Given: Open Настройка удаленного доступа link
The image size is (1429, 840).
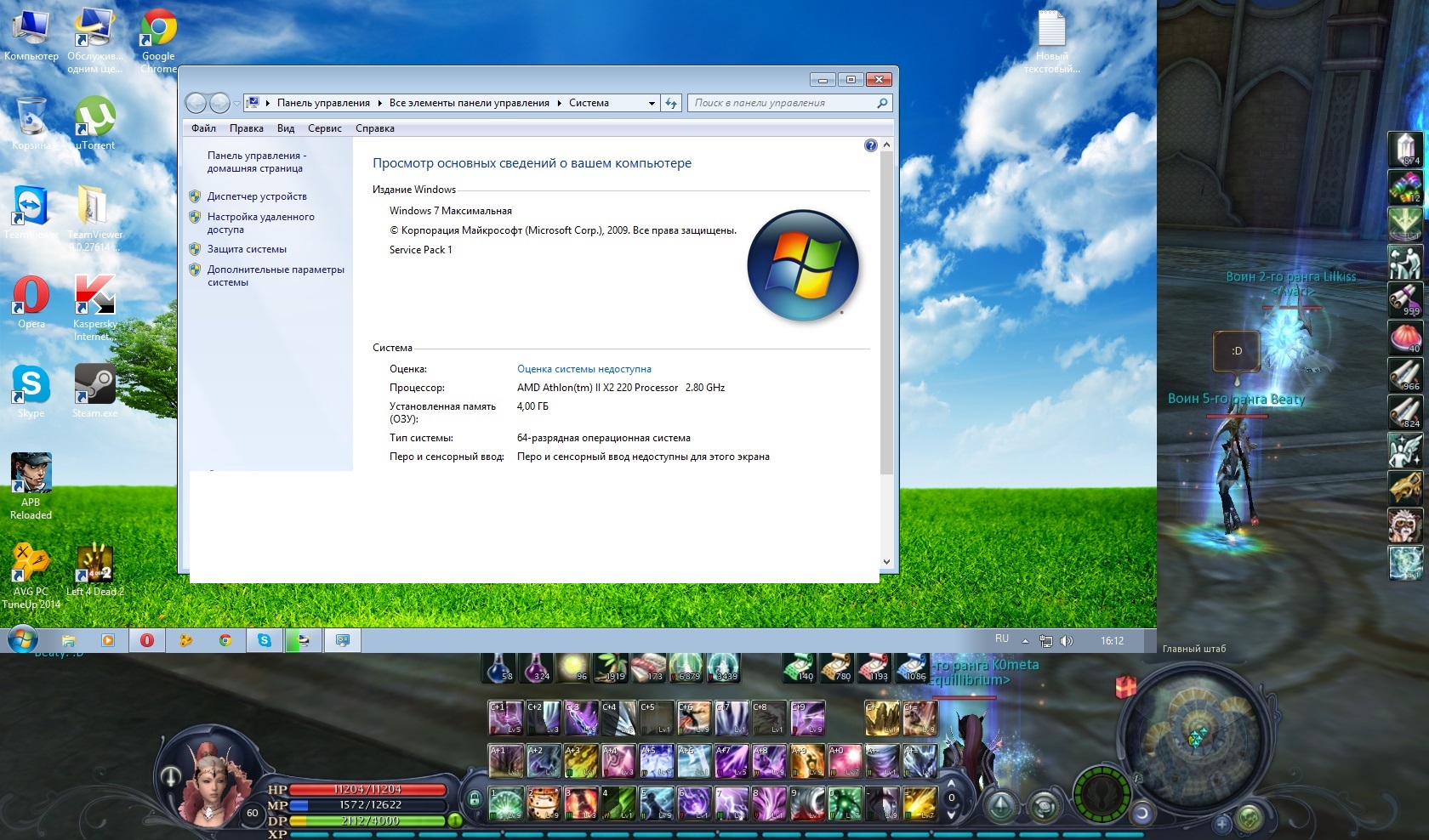Looking at the screenshot, I should click(x=261, y=223).
